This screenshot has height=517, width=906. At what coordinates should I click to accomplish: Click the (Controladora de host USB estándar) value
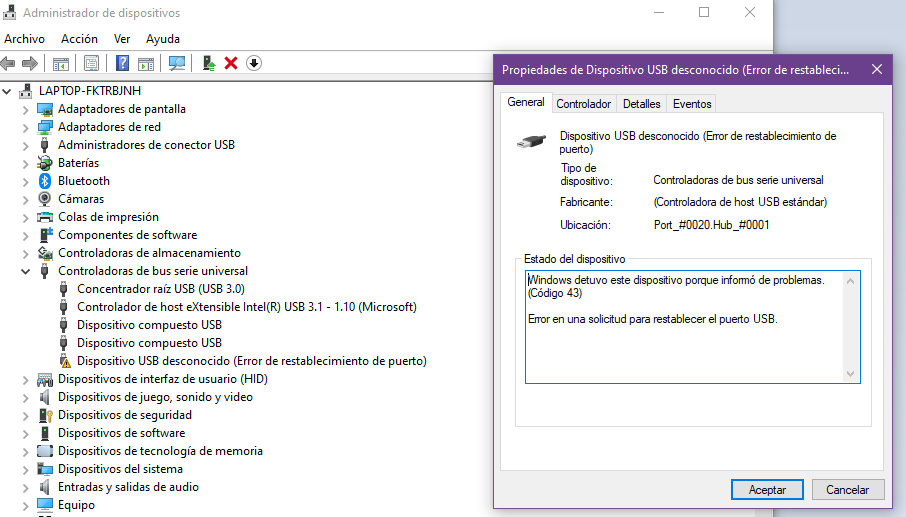tap(740, 202)
